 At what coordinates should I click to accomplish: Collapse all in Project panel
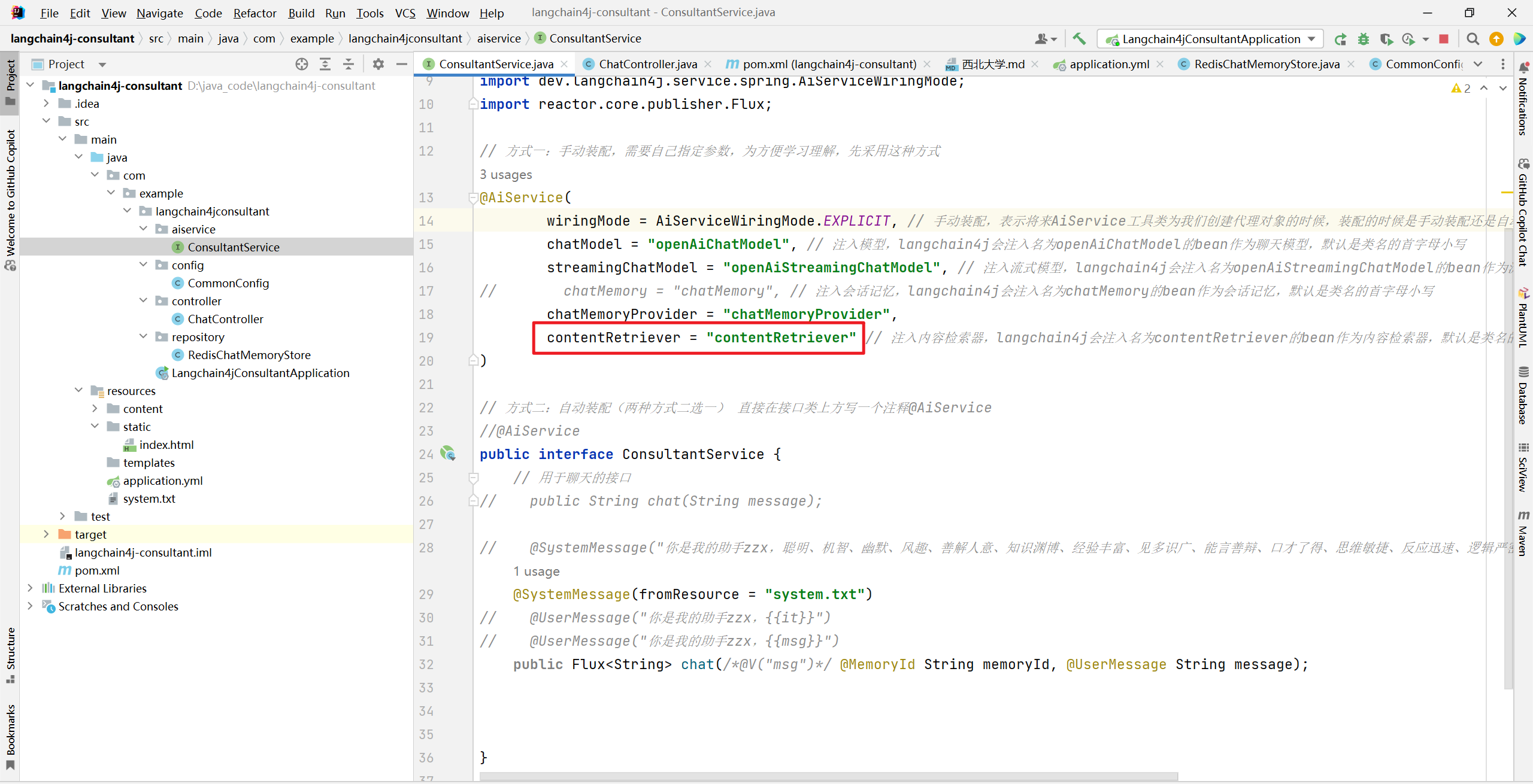click(x=349, y=64)
